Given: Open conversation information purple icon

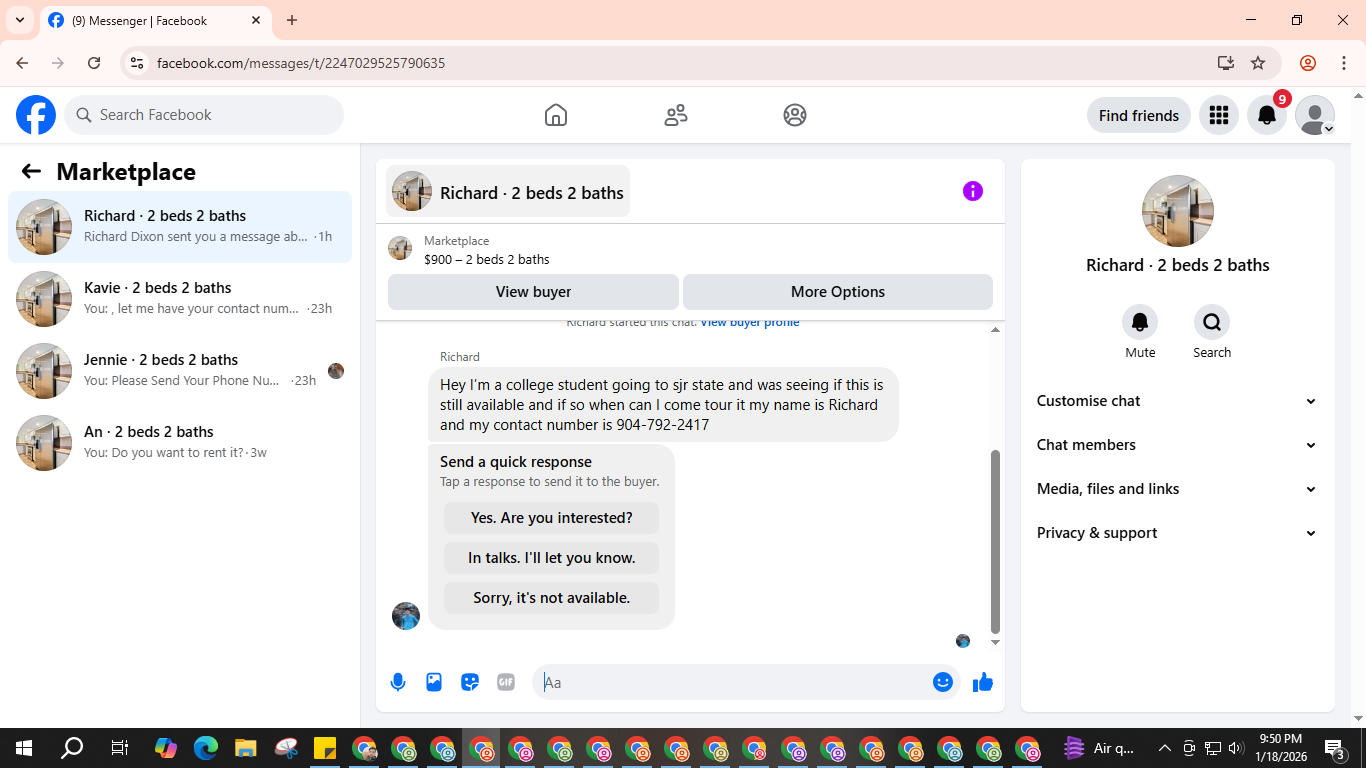Looking at the screenshot, I should click(x=972, y=191).
